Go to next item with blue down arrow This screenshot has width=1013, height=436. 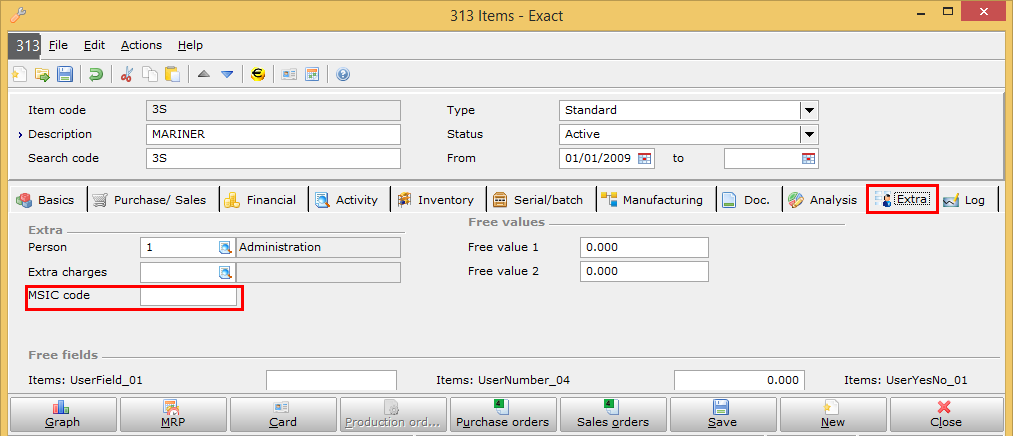click(227, 74)
